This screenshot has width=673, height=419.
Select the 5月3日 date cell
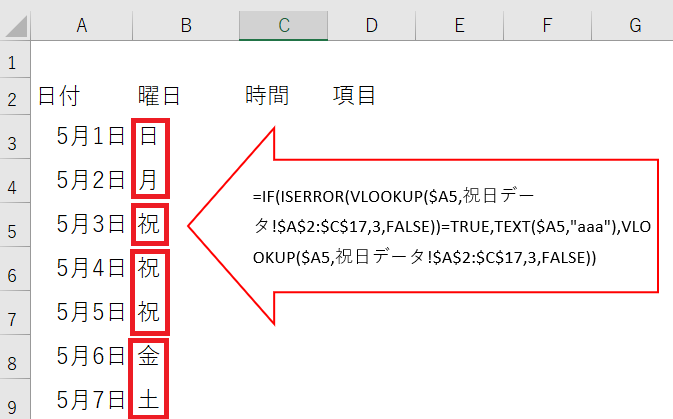click(82, 225)
